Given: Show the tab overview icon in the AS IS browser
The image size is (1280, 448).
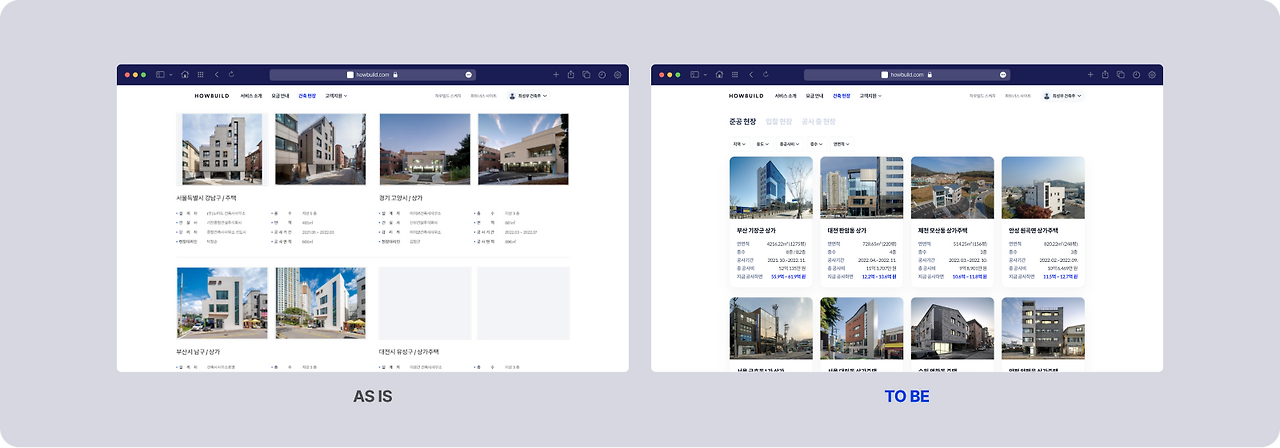Looking at the screenshot, I should point(587,74).
